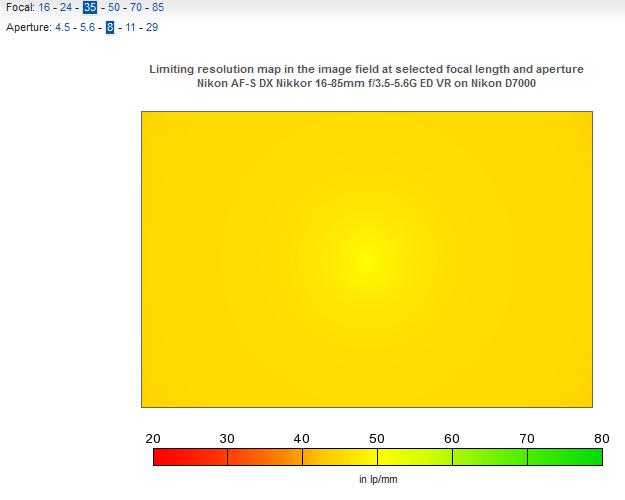Click the '60' scale label
625x500 pixels.
(x=452, y=439)
